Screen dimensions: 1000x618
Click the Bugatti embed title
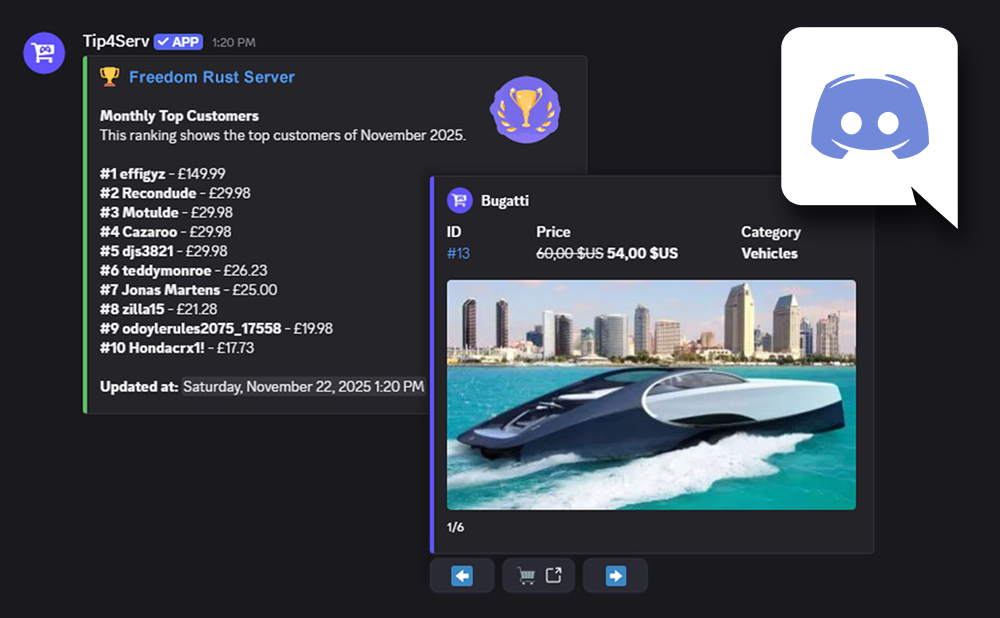tap(506, 200)
